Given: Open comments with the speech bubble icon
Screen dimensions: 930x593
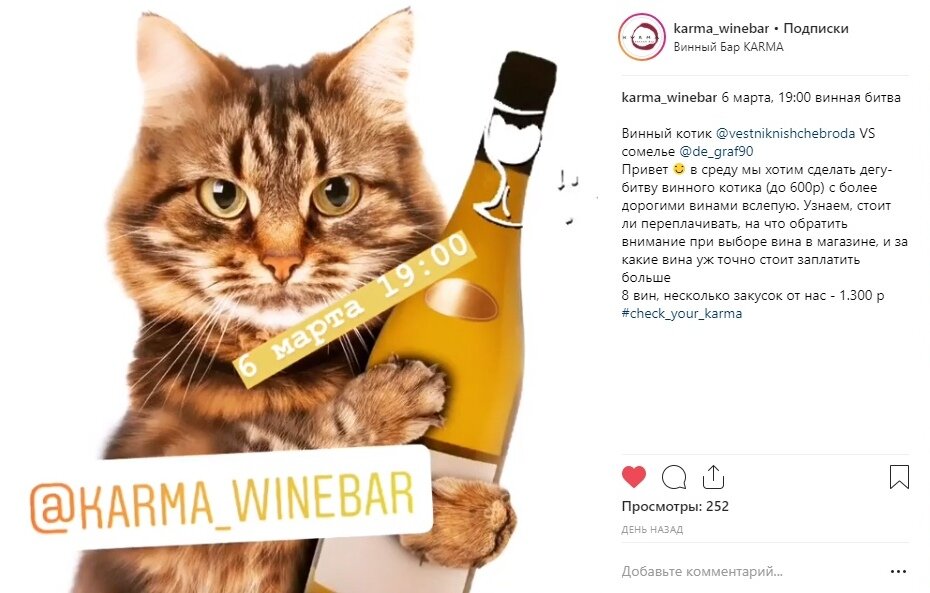Looking at the screenshot, I should pyautogui.click(x=674, y=477).
